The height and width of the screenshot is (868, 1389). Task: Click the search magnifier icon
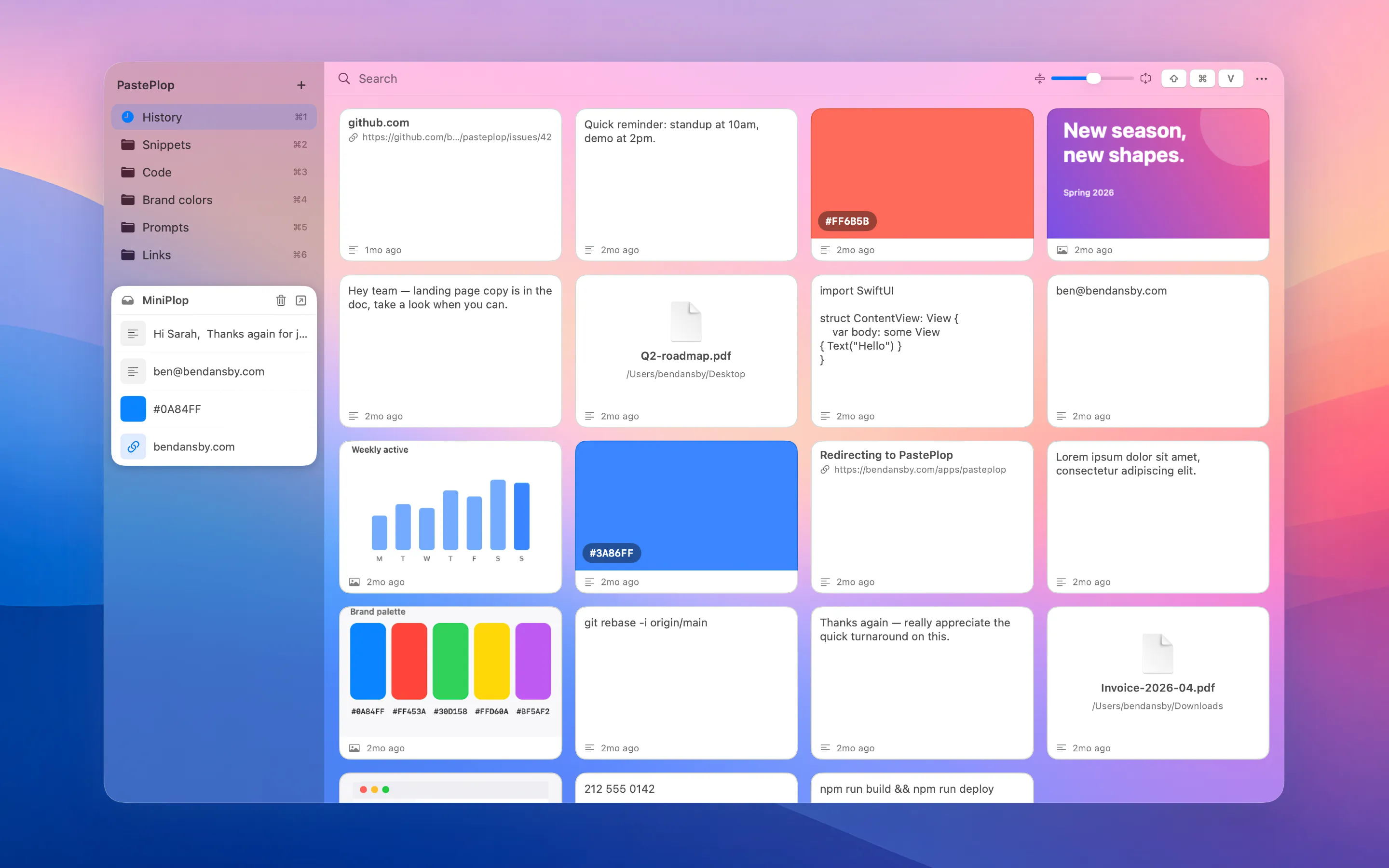[x=344, y=79]
